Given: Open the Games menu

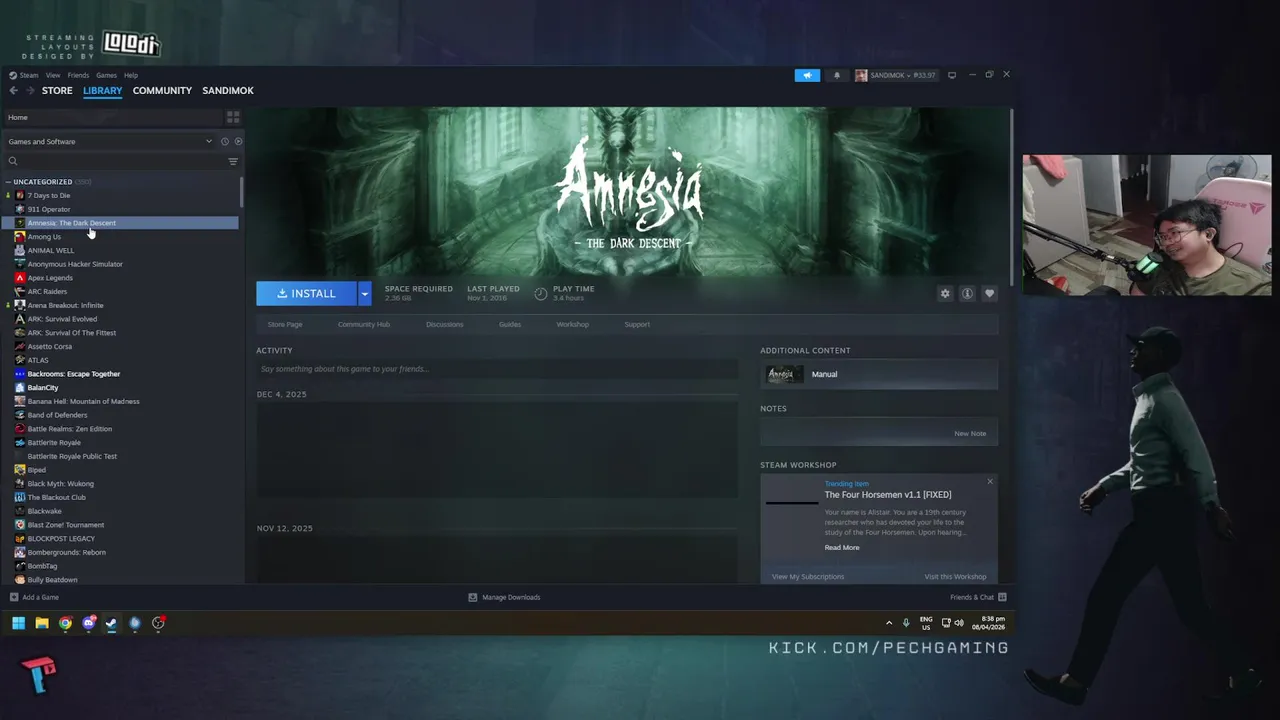Looking at the screenshot, I should coord(106,75).
